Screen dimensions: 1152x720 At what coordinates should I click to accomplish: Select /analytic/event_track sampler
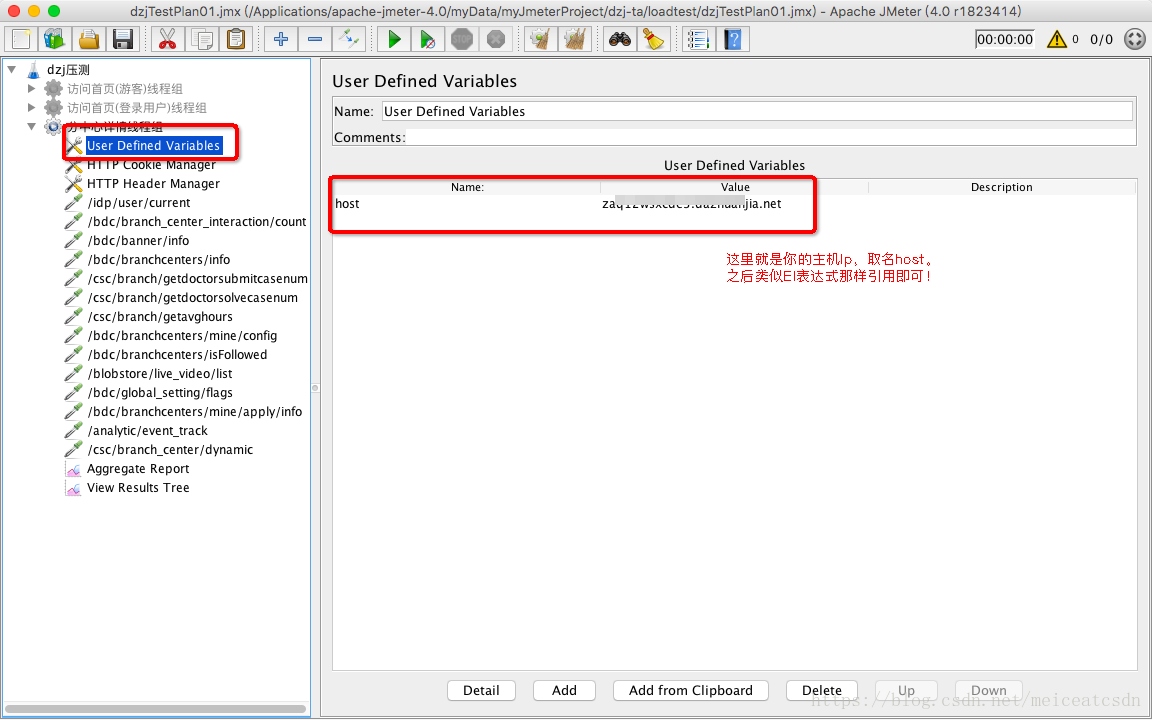(x=148, y=431)
